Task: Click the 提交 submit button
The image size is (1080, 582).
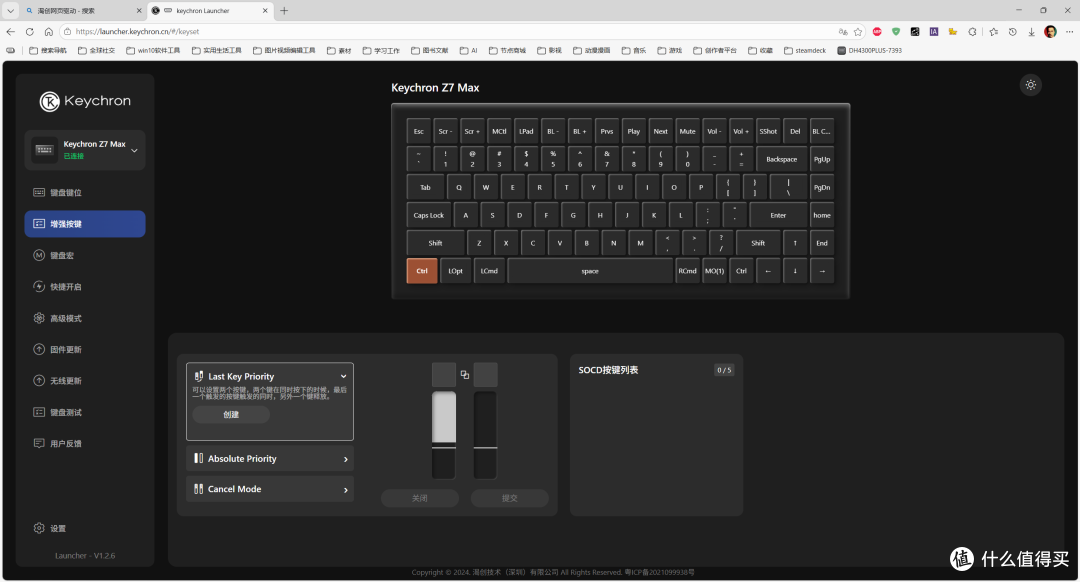Action: 510,498
